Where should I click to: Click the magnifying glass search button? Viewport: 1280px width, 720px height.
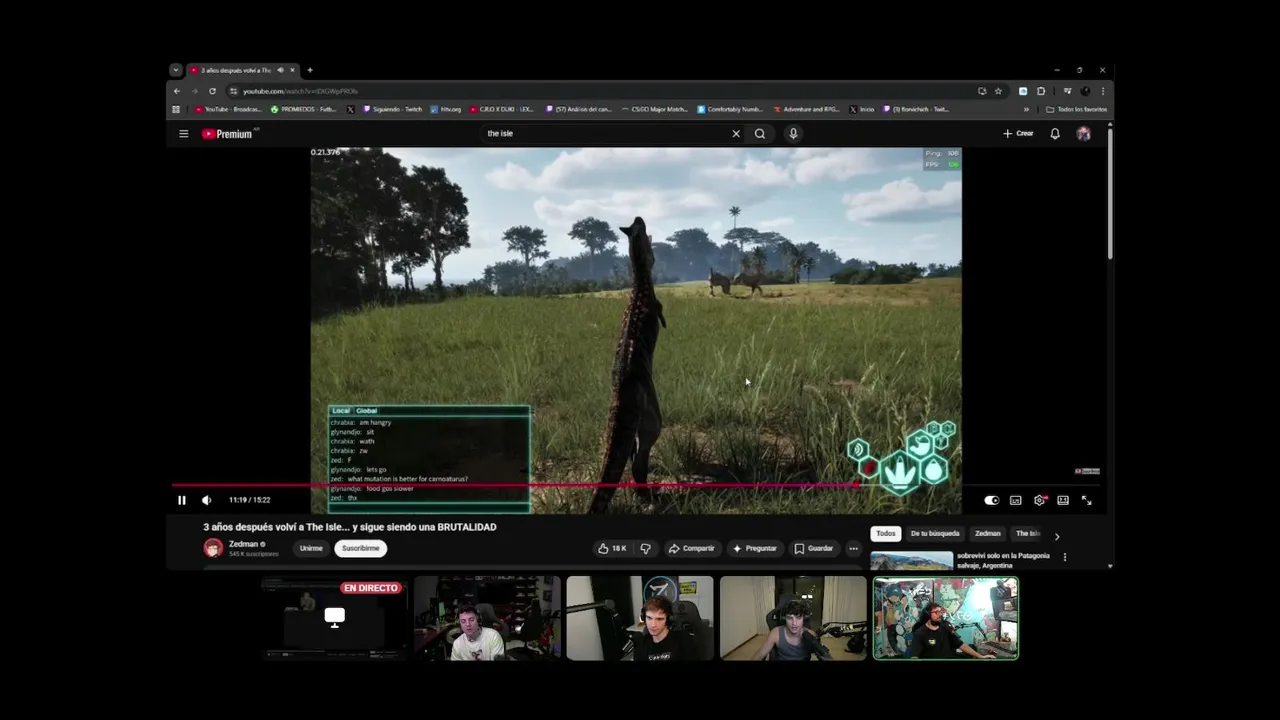pyautogui.click(x=760, y=133)
